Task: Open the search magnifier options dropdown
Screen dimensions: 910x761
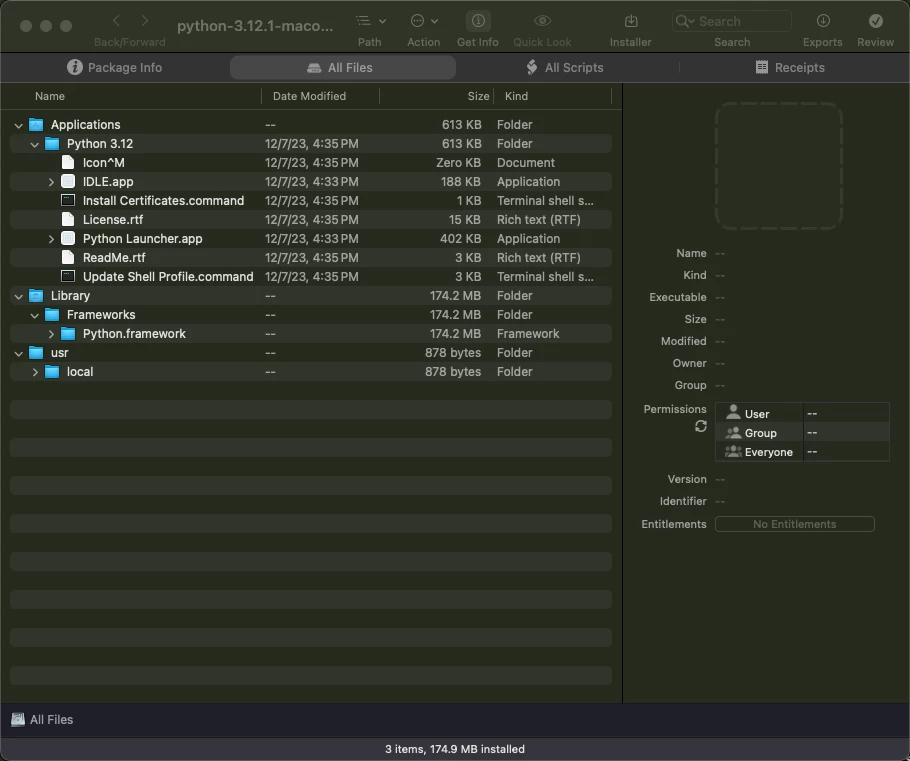Action: pos(685,21)
